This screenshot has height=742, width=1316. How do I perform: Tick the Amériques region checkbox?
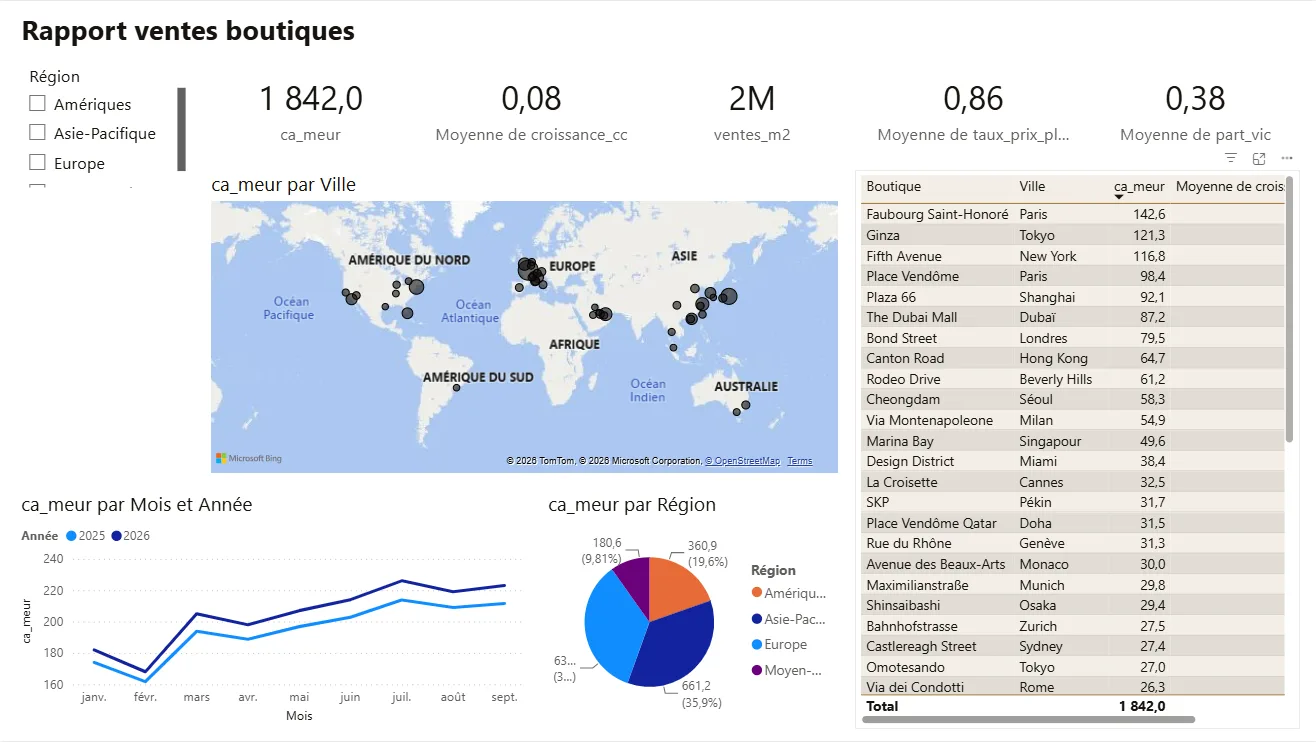coord(38,103)
